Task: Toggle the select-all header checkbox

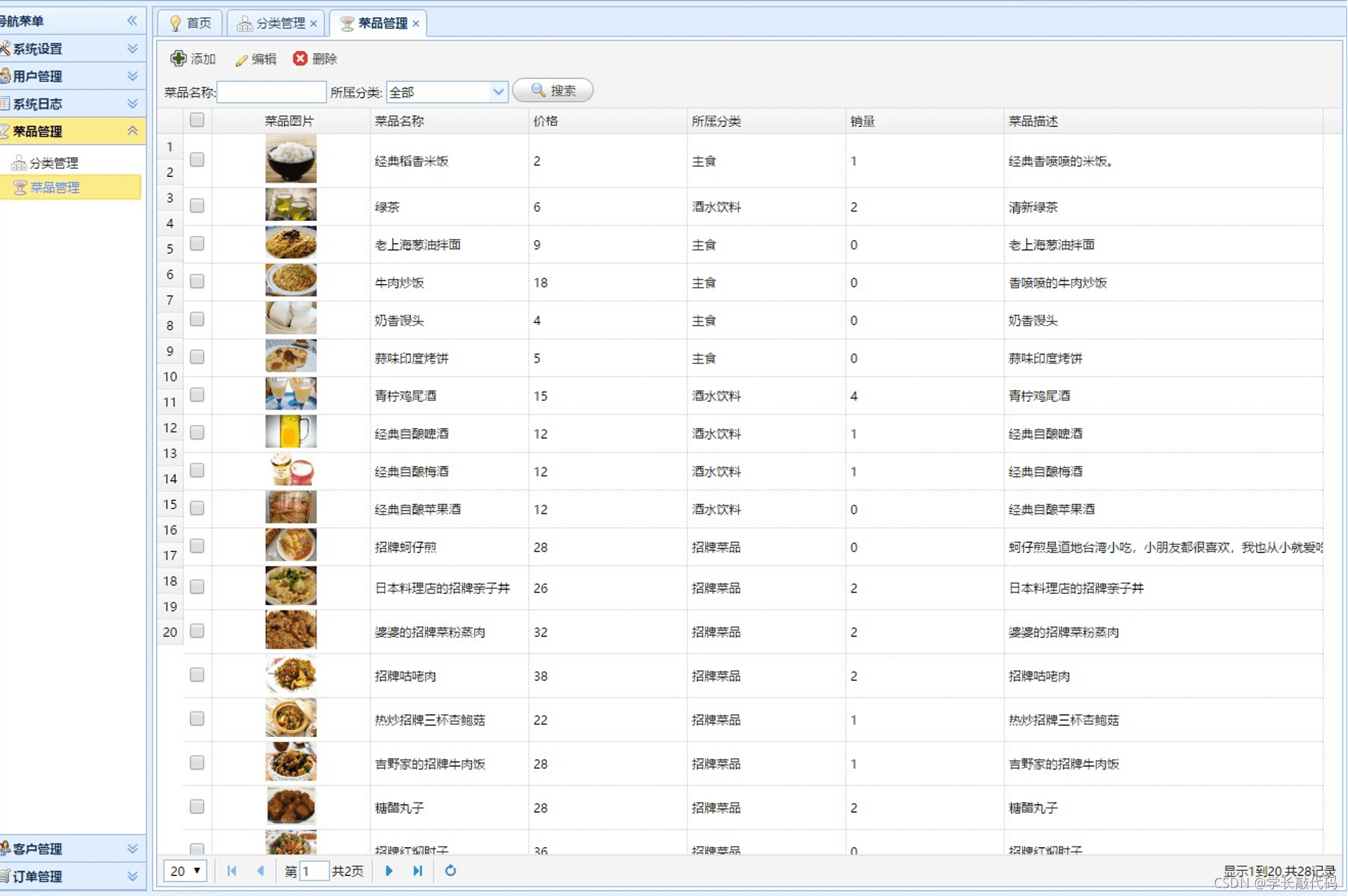Action: [197, 120]
